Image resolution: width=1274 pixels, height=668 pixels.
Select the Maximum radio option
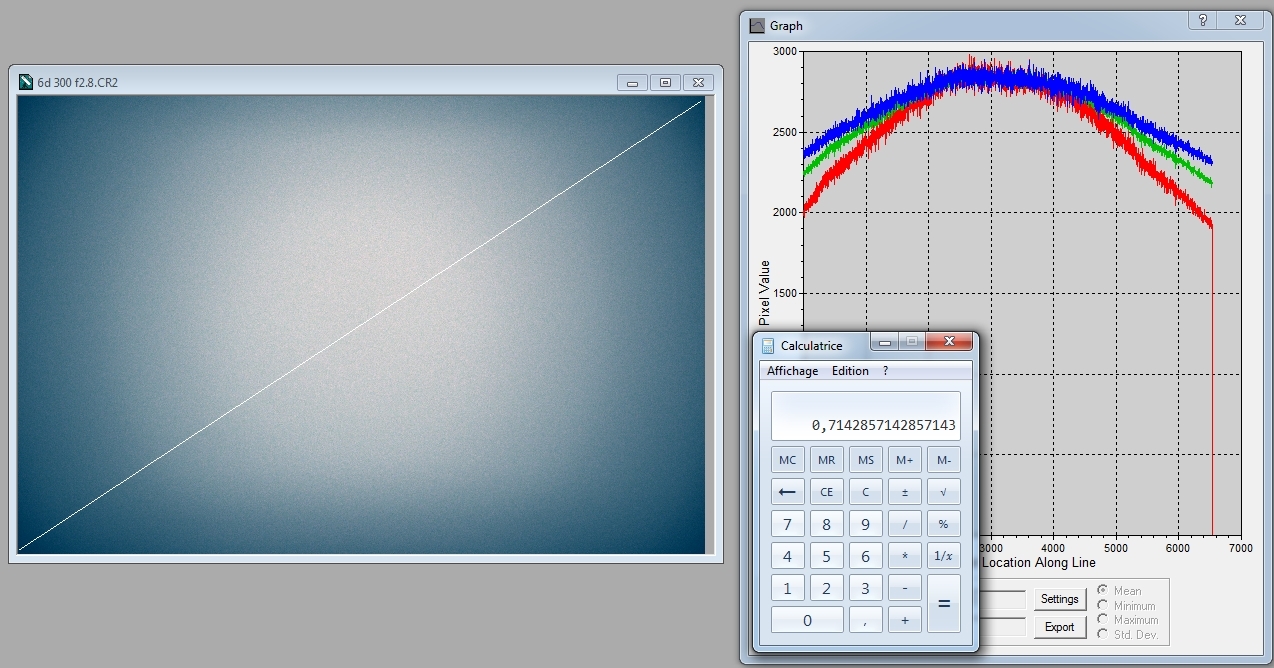pos(1103,620)
